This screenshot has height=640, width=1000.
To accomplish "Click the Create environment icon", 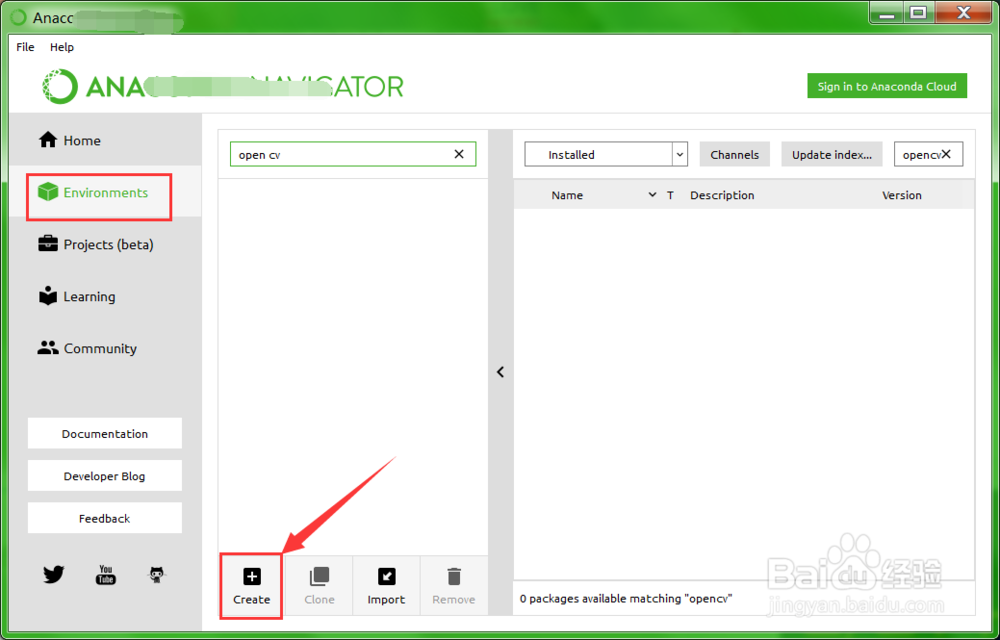I will (x=252, y=577).
